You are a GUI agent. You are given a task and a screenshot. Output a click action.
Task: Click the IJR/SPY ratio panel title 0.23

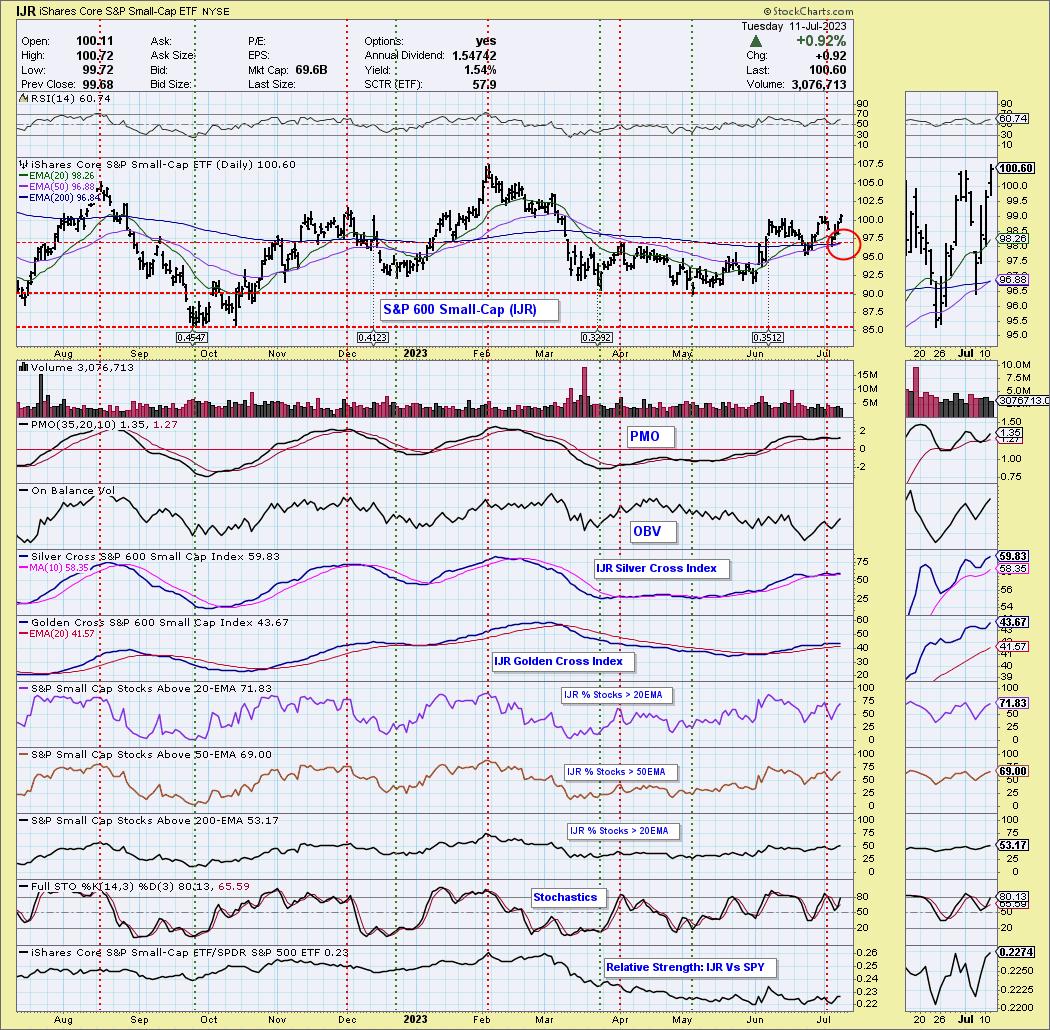coord(183,953)
